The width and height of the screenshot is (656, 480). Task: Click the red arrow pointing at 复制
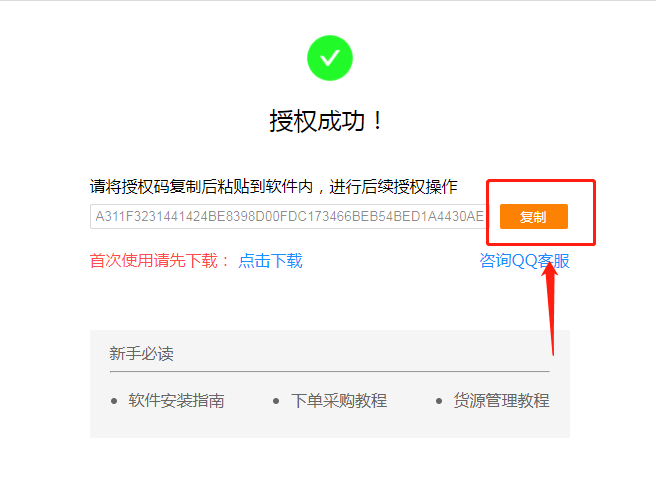point(551,308)
